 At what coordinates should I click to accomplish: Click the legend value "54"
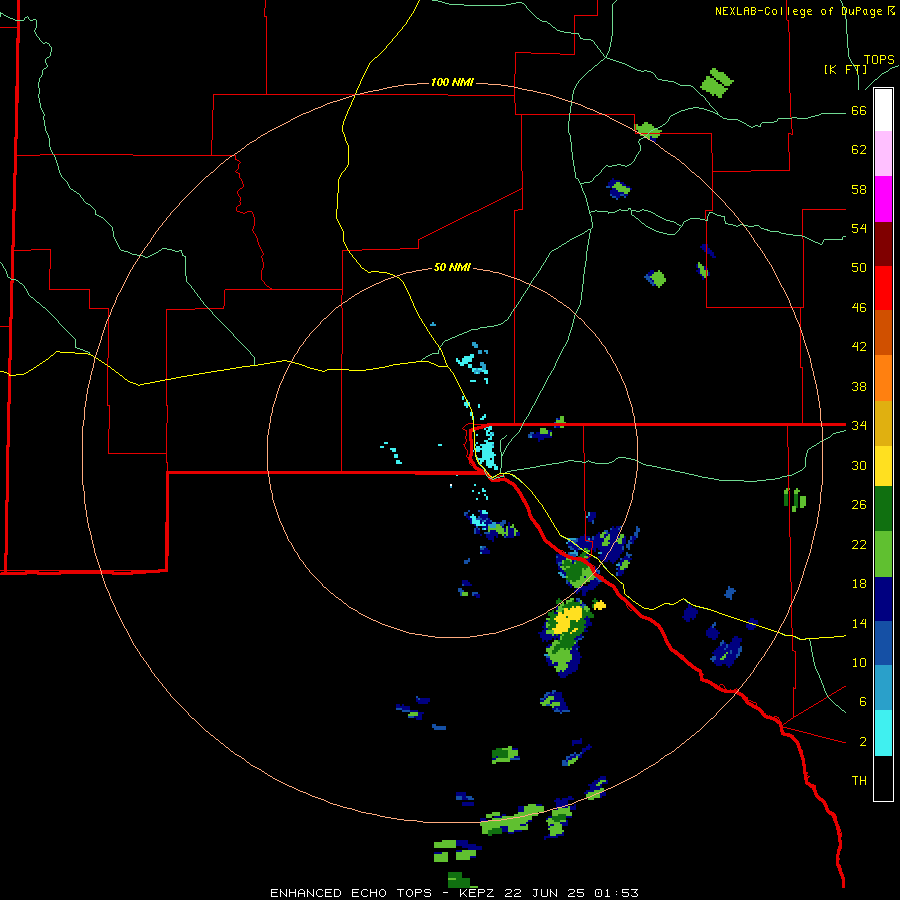click(x=859, y=228)
